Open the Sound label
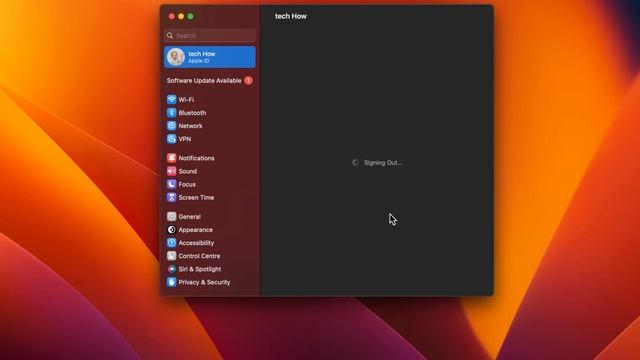 tap(187, 171)
